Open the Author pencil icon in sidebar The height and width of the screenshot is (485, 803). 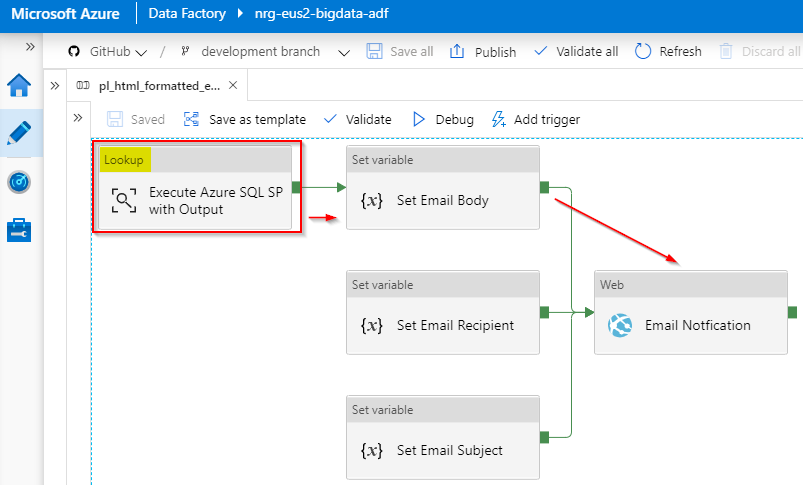pos(19,133)
